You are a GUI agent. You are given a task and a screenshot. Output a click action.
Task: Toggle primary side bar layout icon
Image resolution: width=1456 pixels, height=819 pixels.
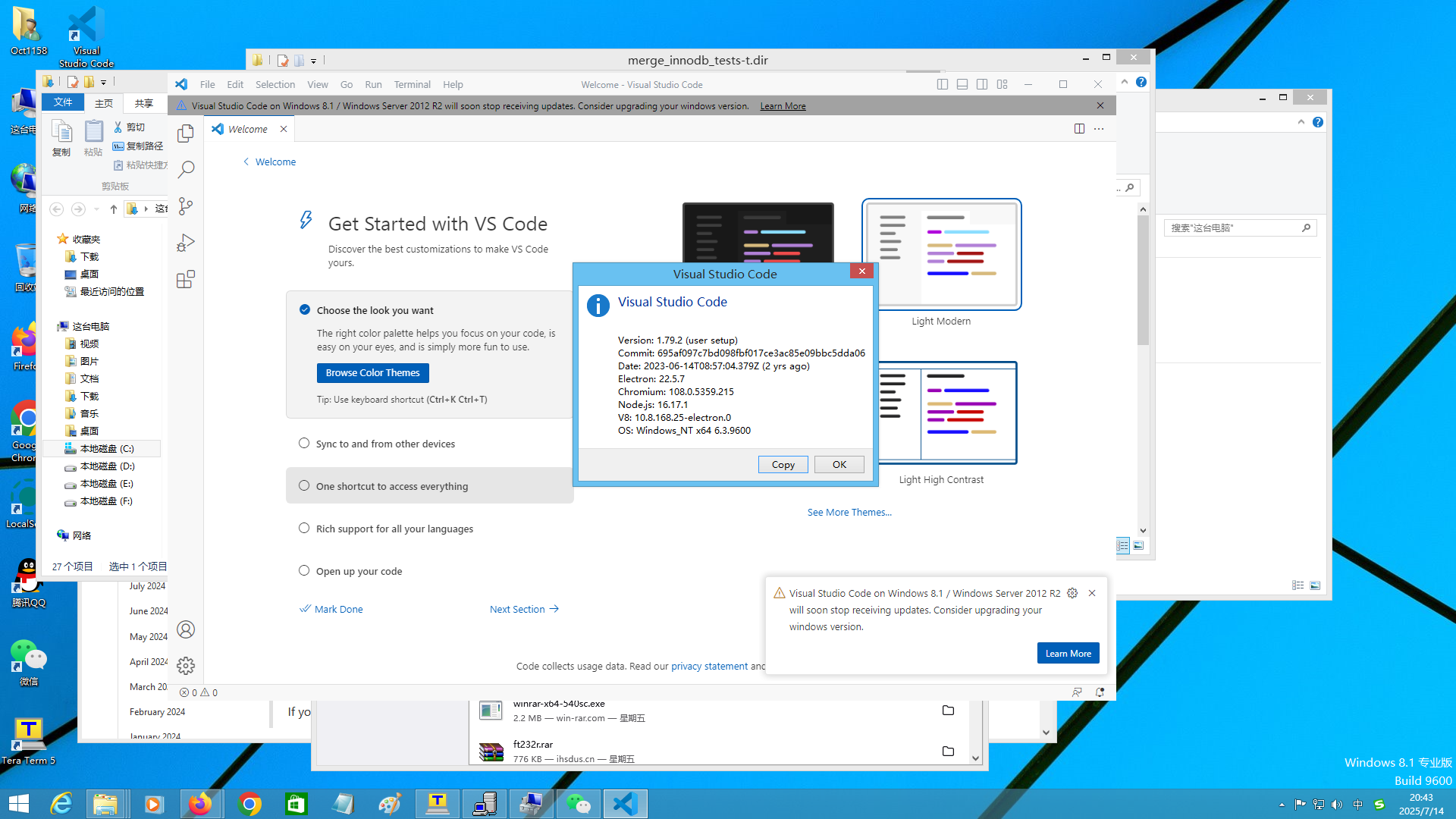coord(943,84)
